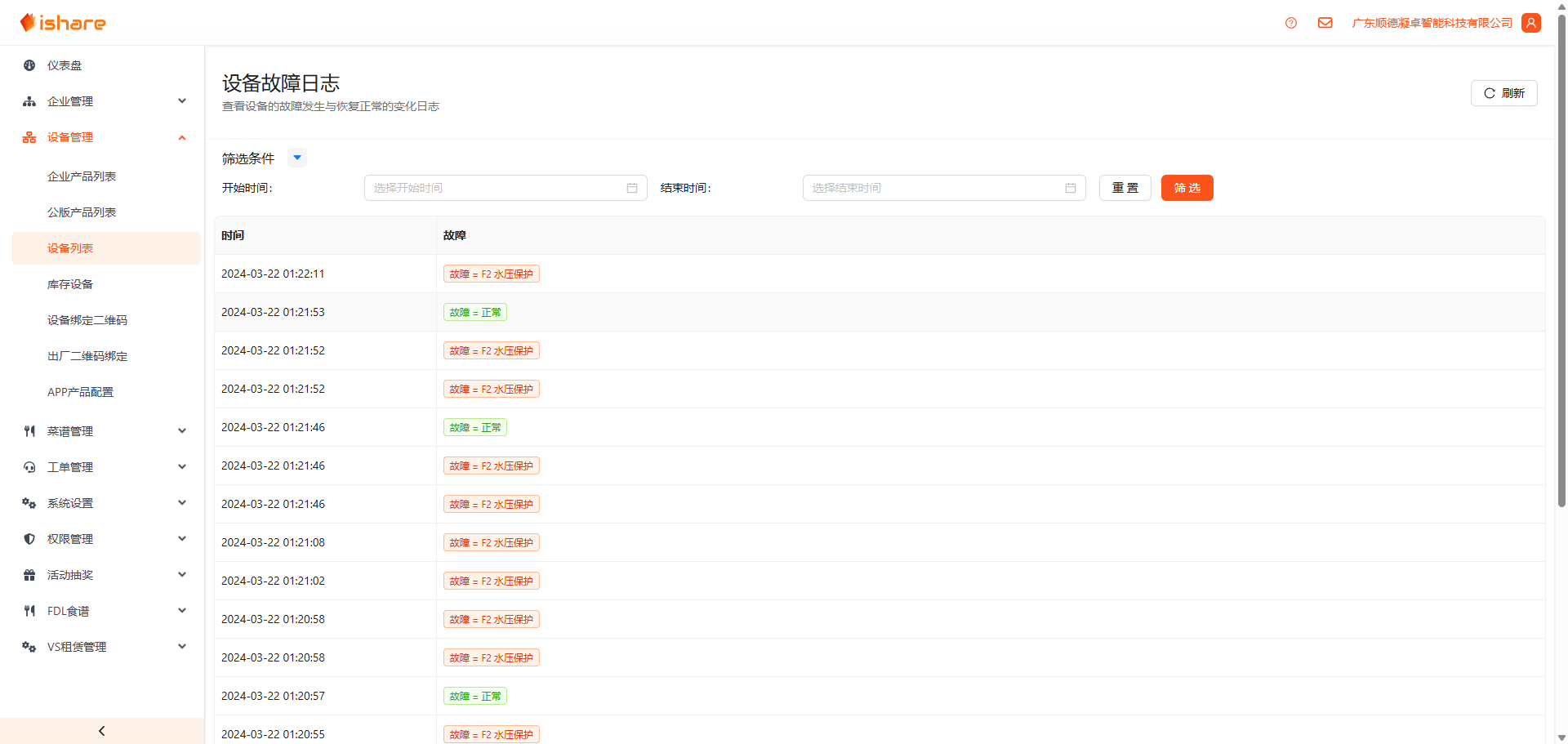Click the 重置 reset button
1568x744 pixels.
(x=1125, y=188)
